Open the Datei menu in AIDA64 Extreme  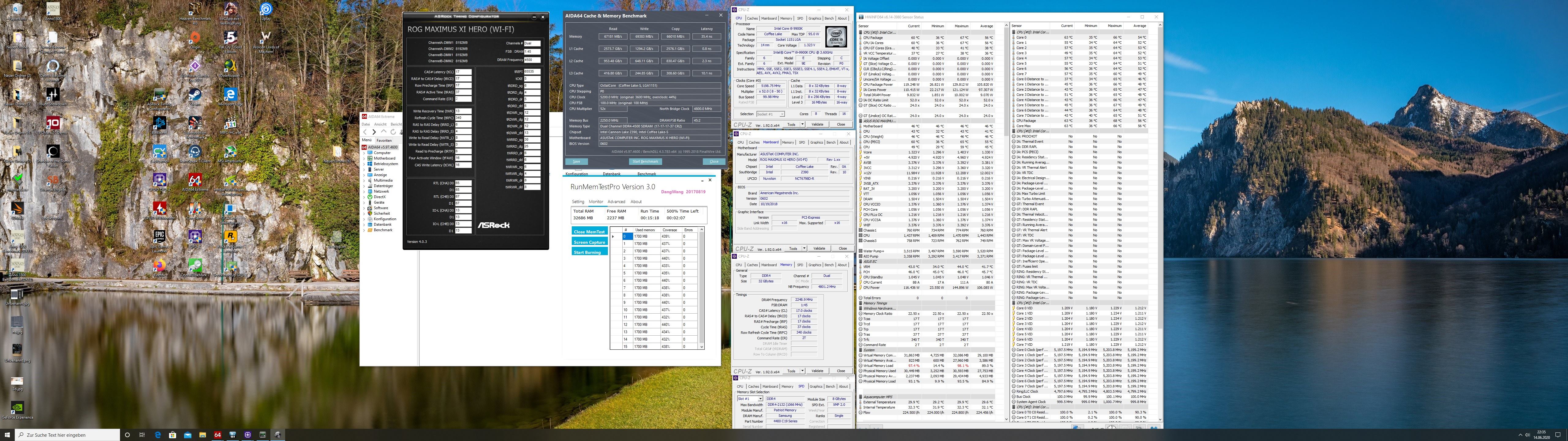point(366,124)
